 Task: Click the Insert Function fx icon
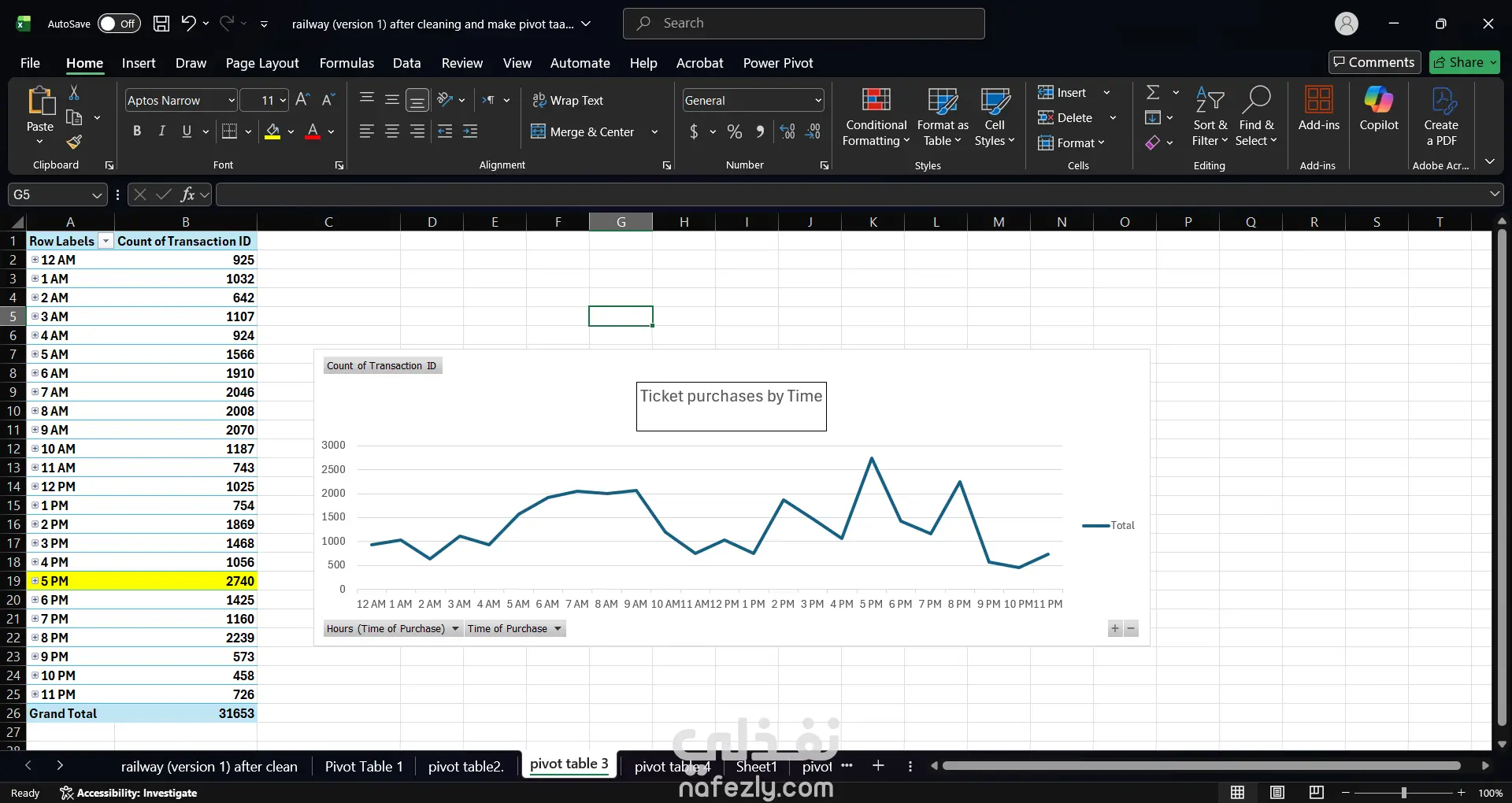click(187, 194)
